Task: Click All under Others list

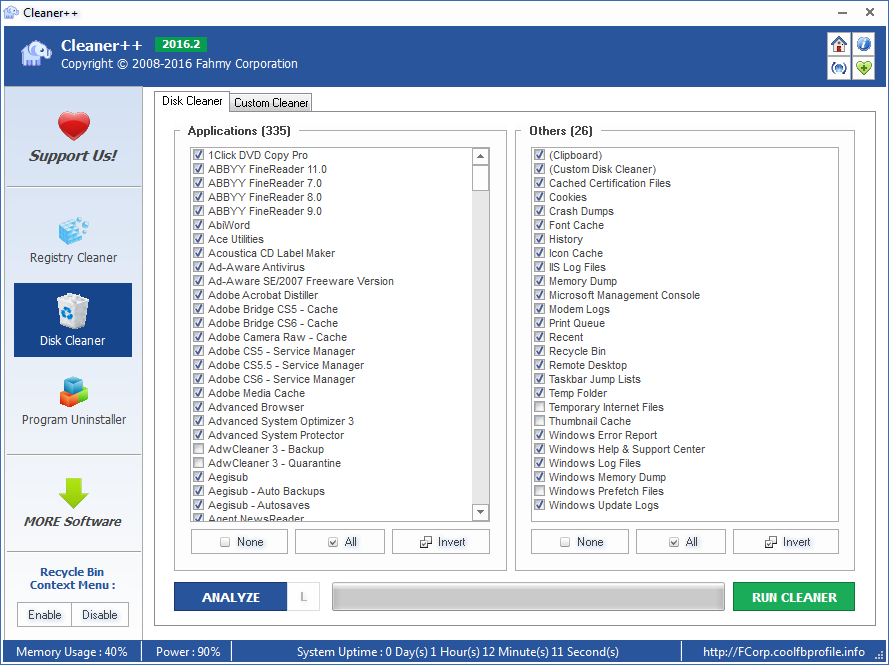Action: [680, 541]
